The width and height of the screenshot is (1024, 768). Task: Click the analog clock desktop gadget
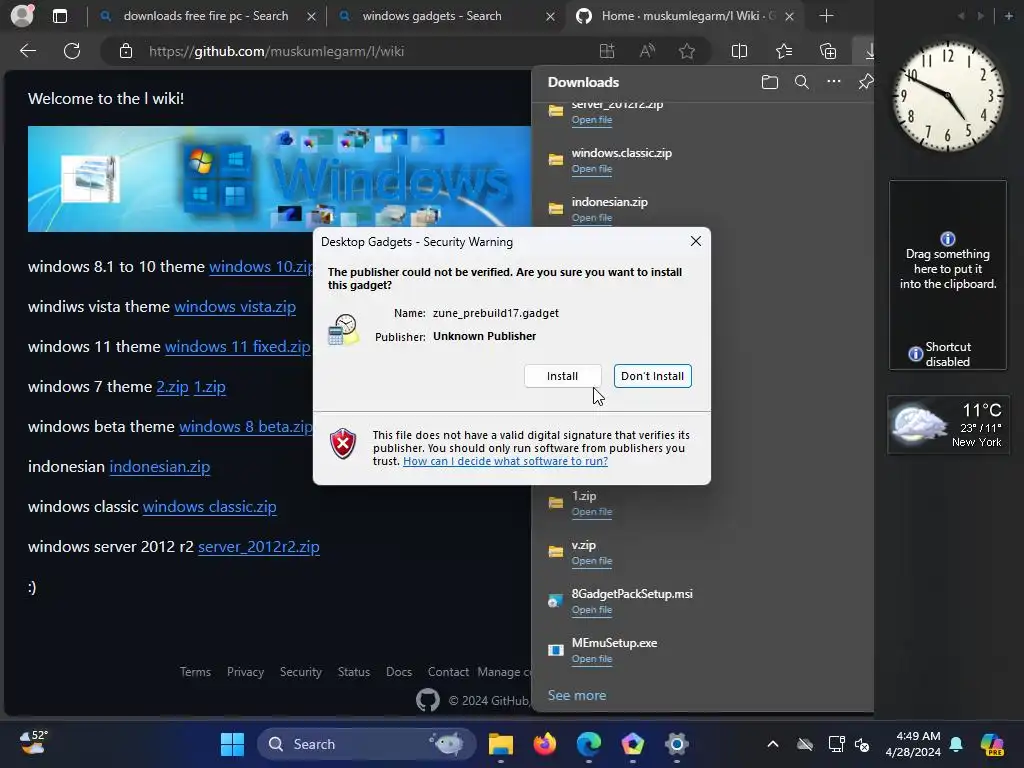point(948,96)
